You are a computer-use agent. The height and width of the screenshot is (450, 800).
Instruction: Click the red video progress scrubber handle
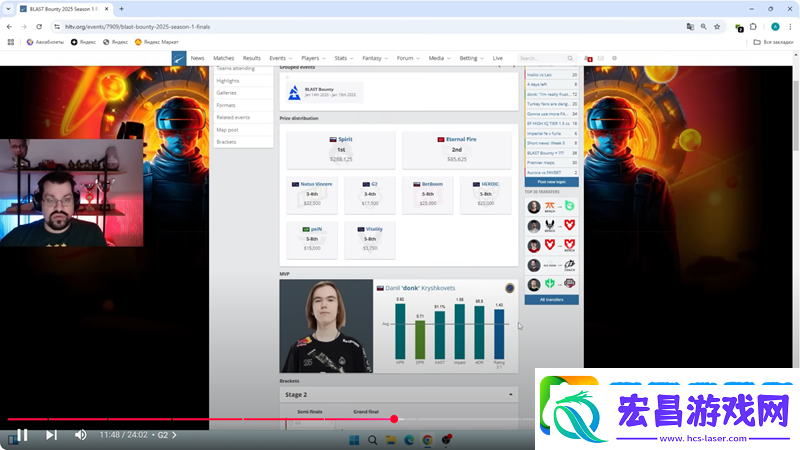point(394,419)
